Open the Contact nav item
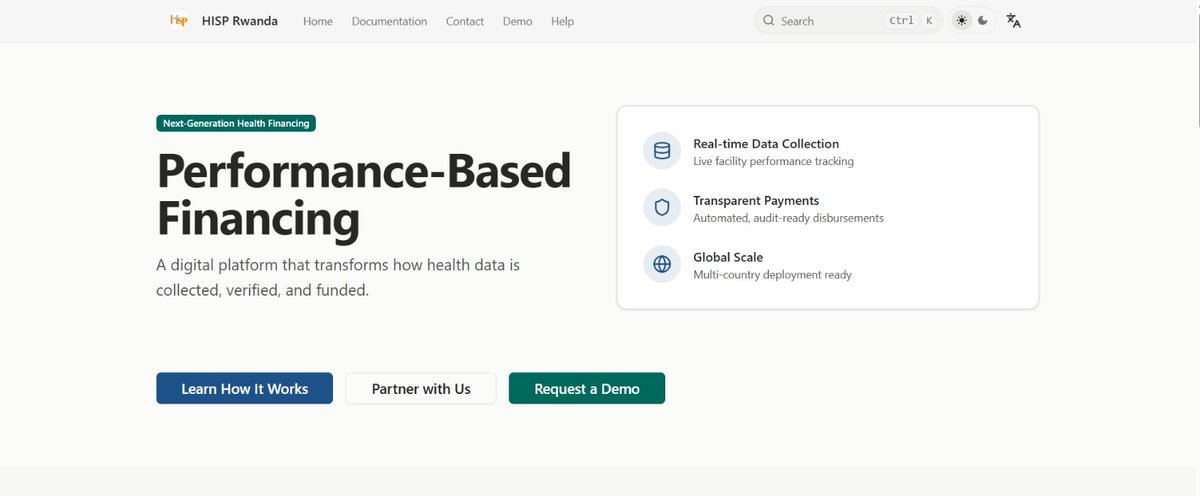 465,21
